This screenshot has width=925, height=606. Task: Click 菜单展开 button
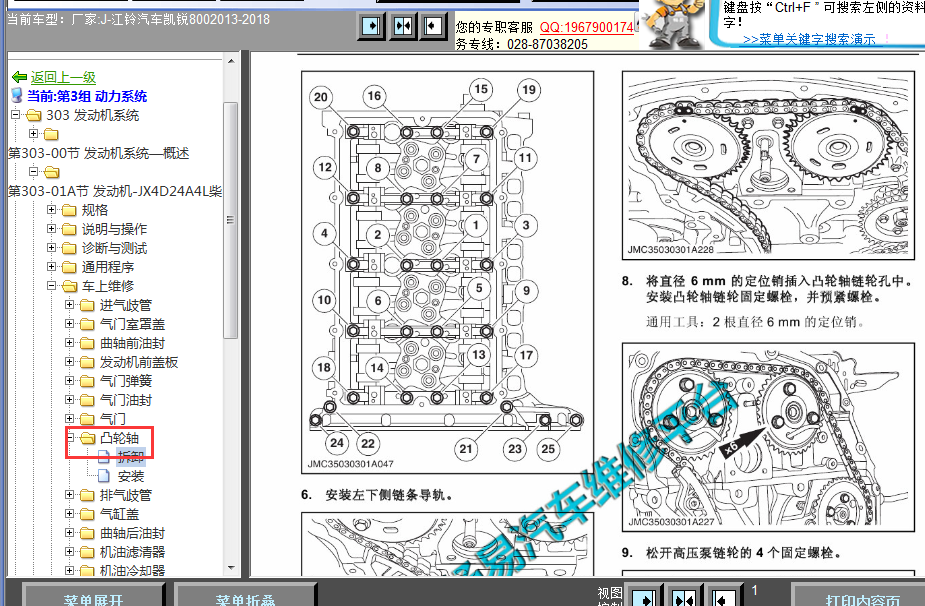[x=93, y=596]
